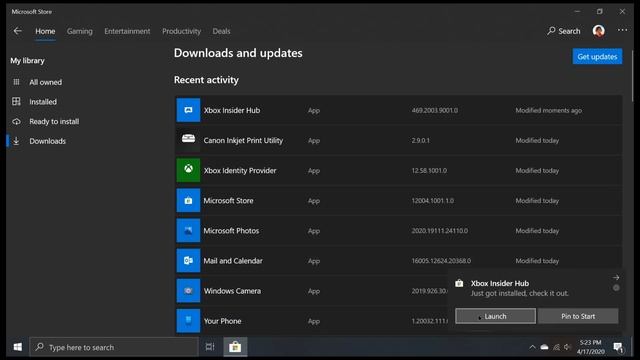640x360 pixels.
Task: Click 'Modified moments ago' status text
Action: (x=549, y=110)
